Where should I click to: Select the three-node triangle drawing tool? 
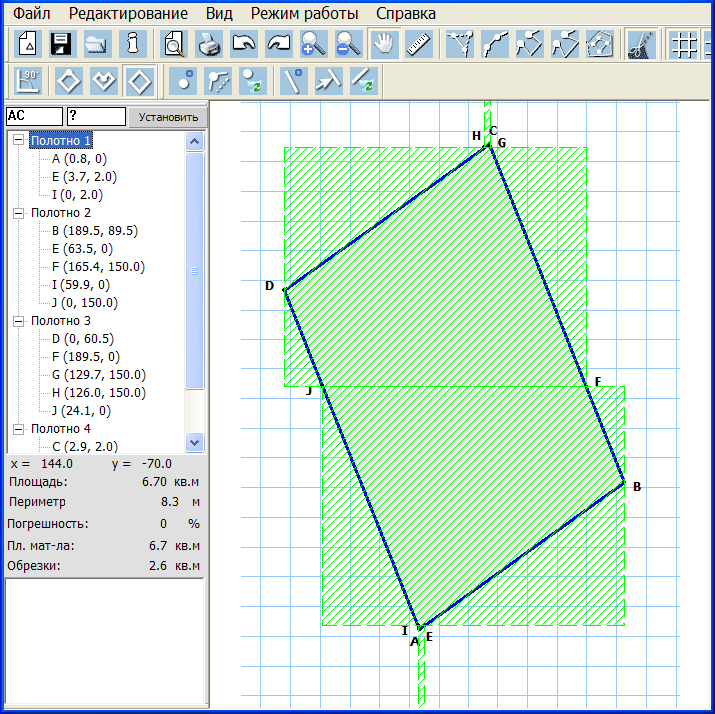460,44
